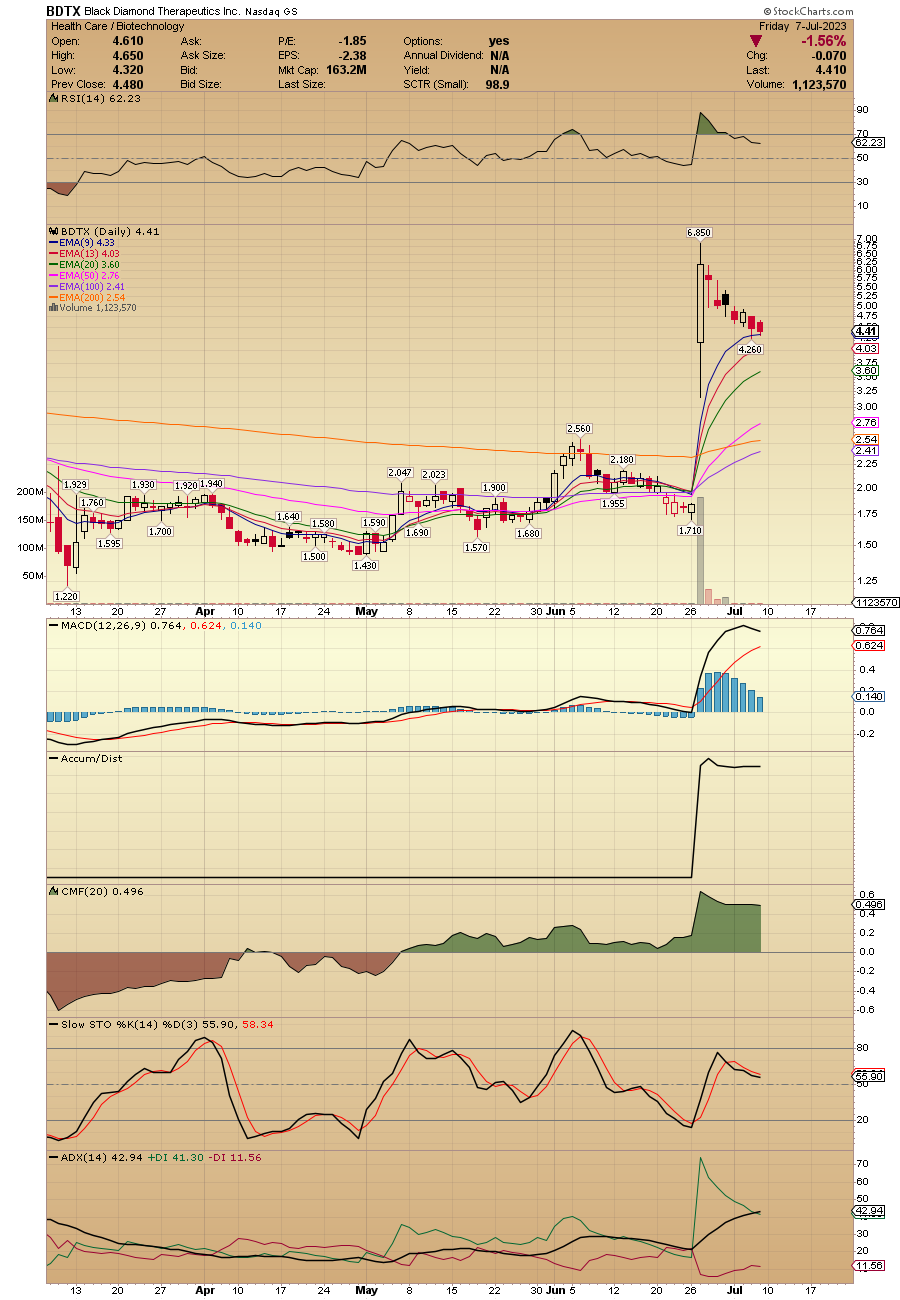Click the 0.496 CMF axis value box
The height and width of the screenshot is (1300, 900).
[866, 905]
